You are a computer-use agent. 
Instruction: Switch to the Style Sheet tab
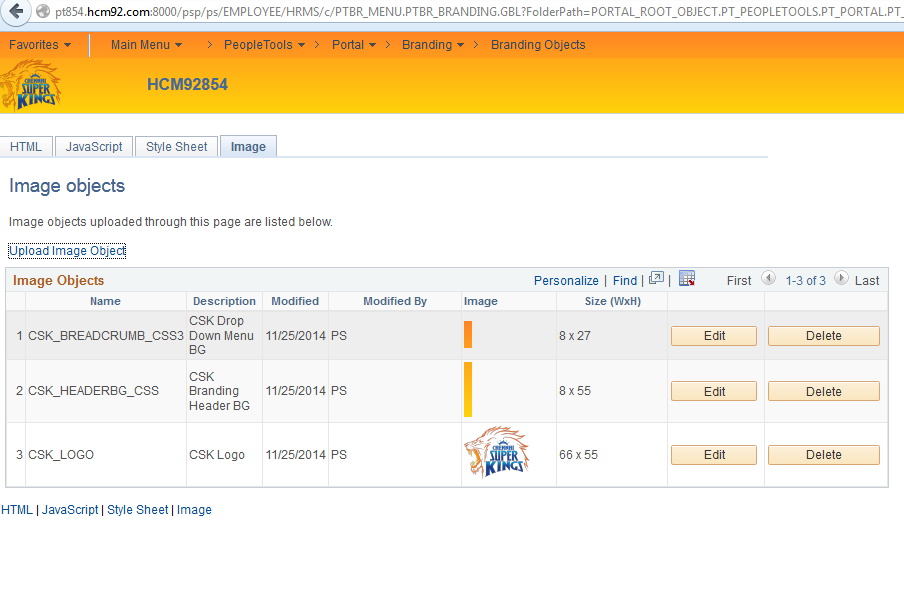(x=176, y=146)
